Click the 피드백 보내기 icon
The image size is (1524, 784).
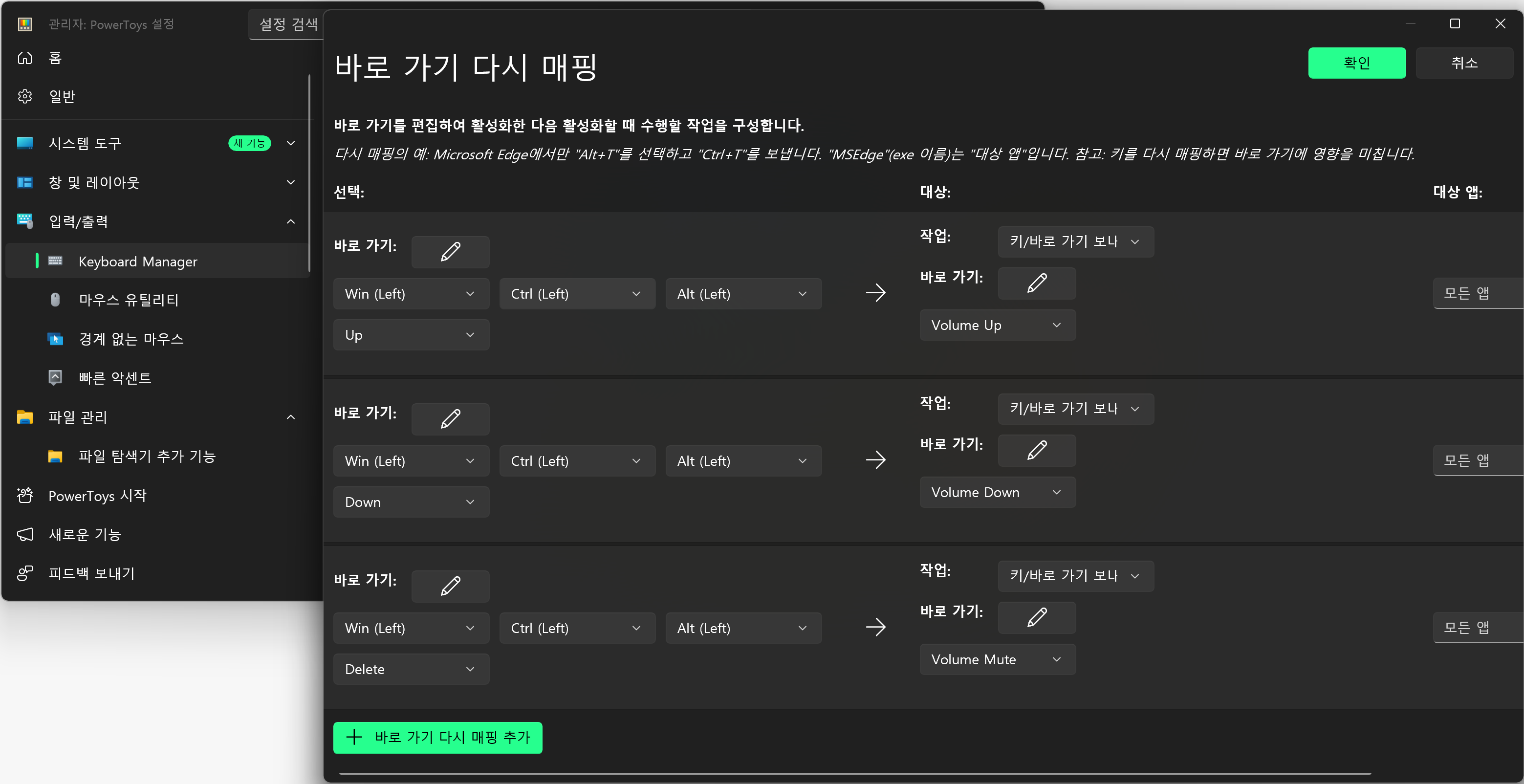[25, 573]
